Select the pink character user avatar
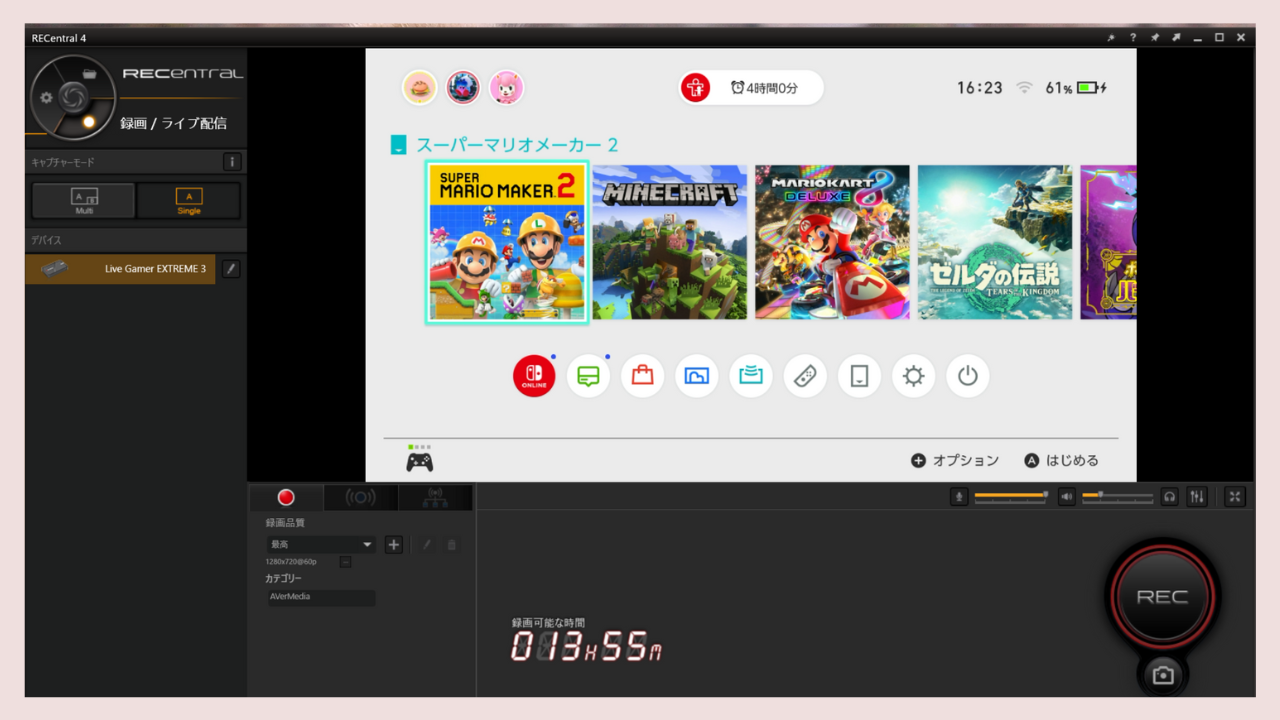Image resolution: width=1280 pixels, height=720 pixels. click(x=506, y=87)
